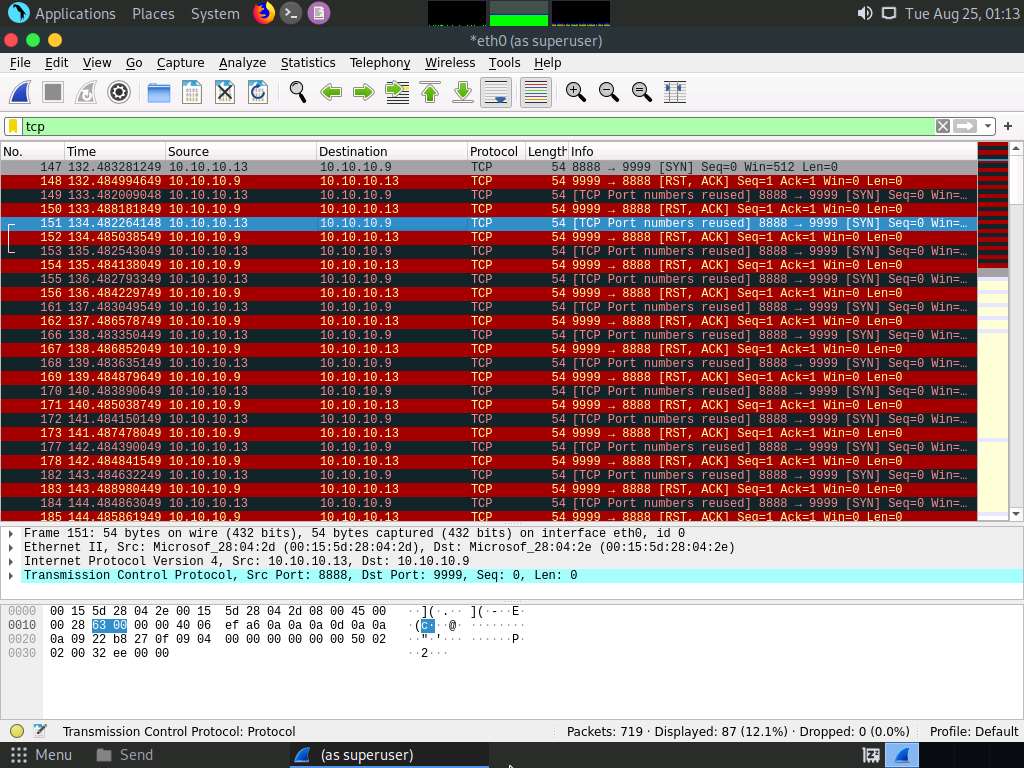
Task: Go back to previous packet arrow
Action: point(331,92)
